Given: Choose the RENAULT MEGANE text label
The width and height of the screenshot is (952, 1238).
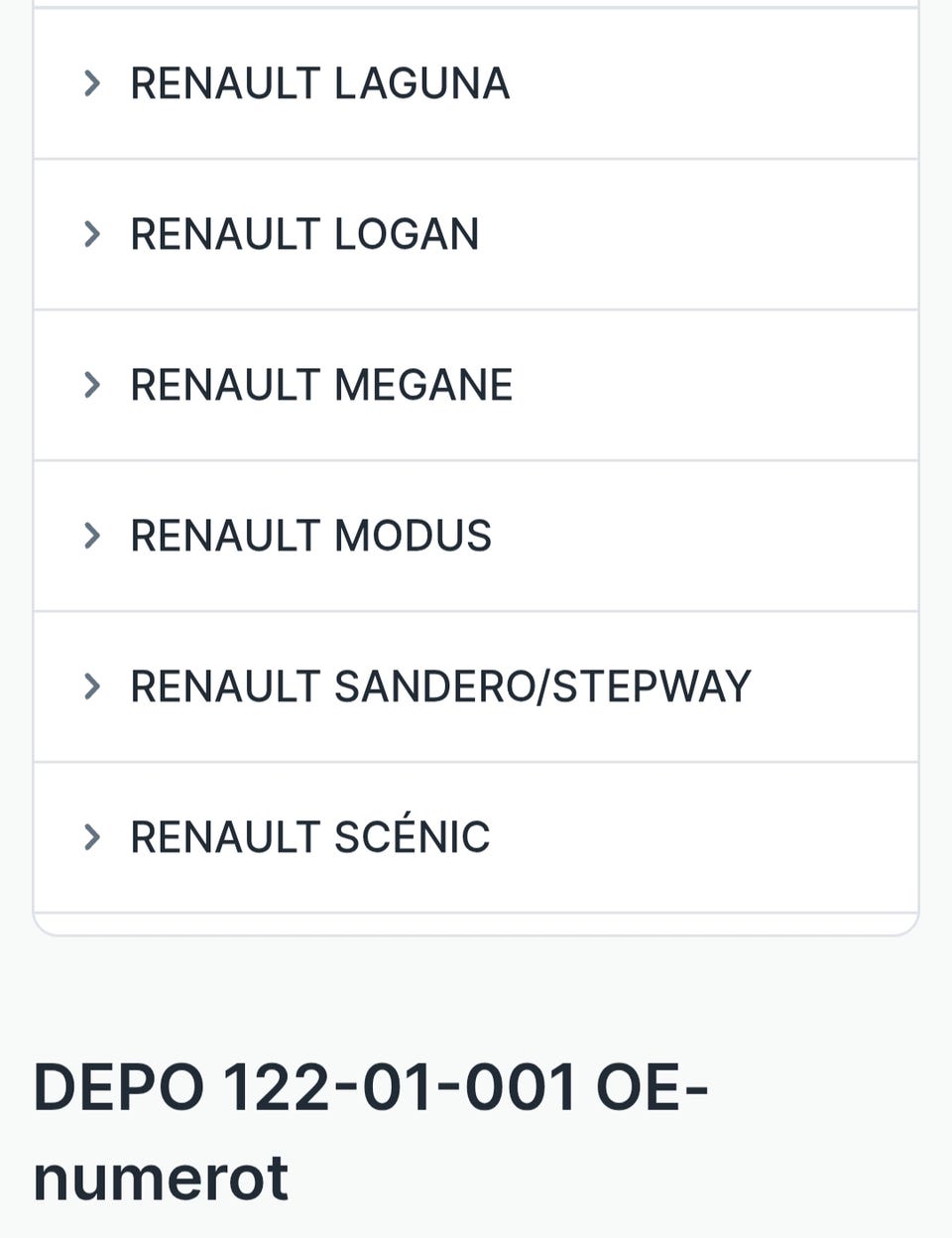Looking at the screenshot, I should pyautogui.click(x=321, y=385).
